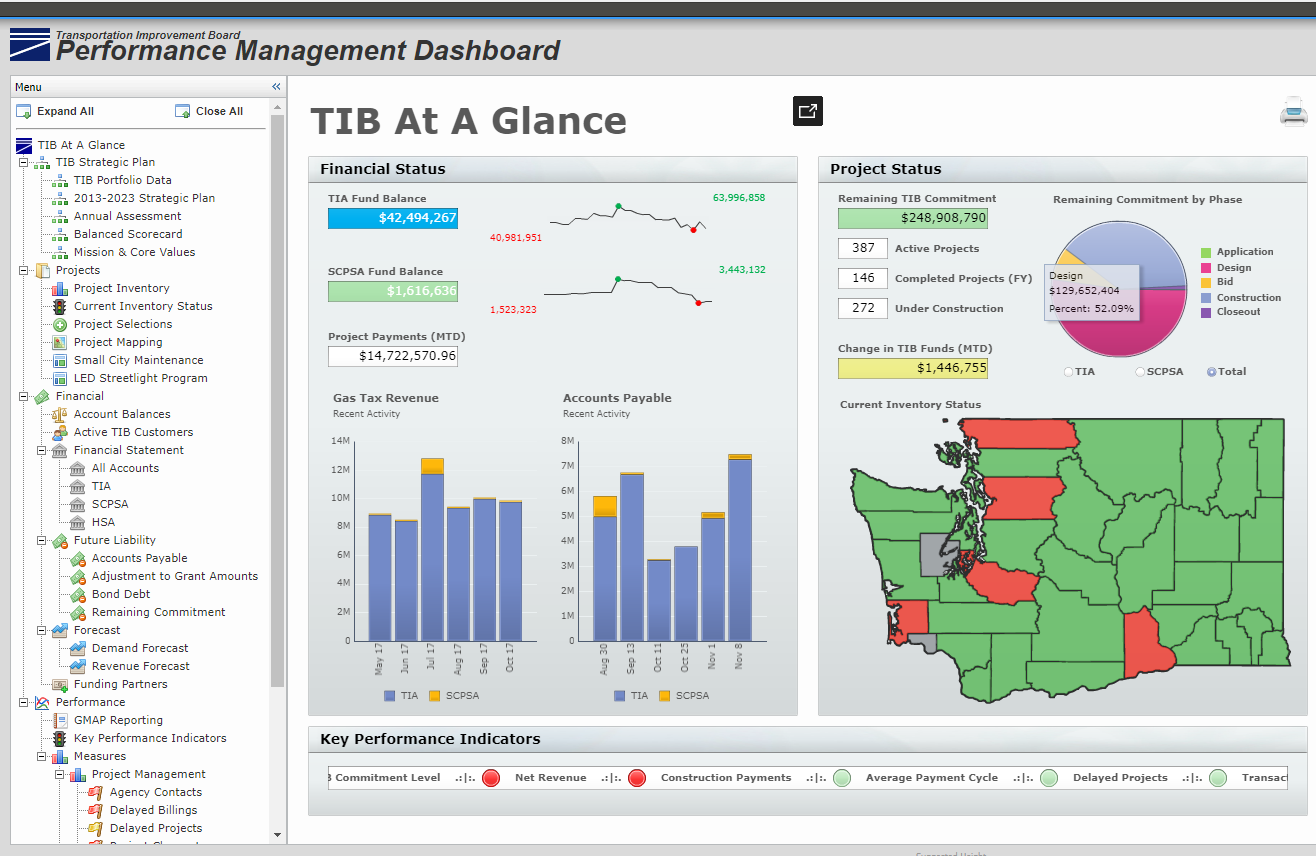Select the SCPSA radio button

(1140, 372)
